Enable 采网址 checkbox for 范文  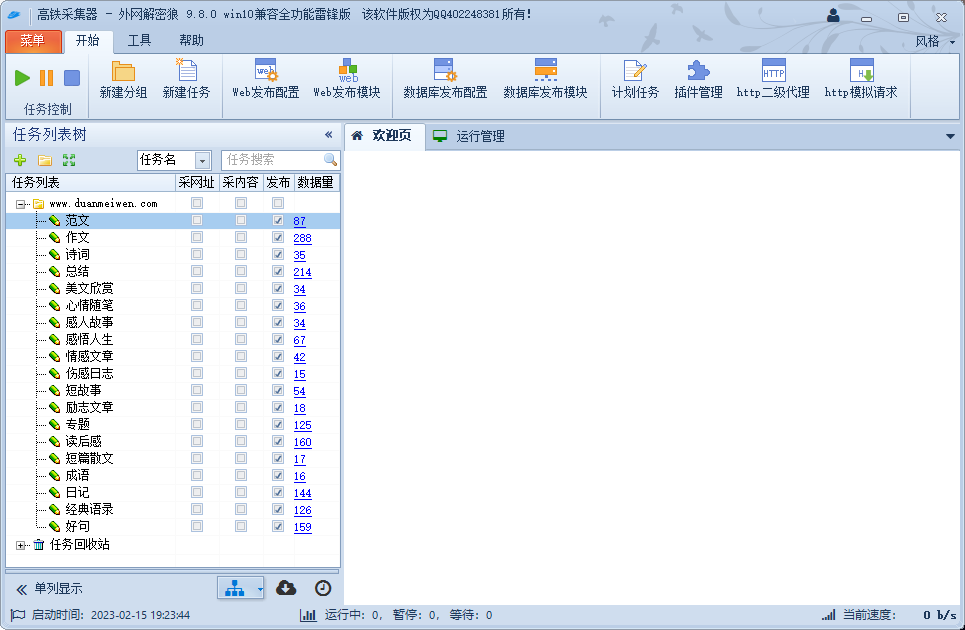click(x=196, y=219)
